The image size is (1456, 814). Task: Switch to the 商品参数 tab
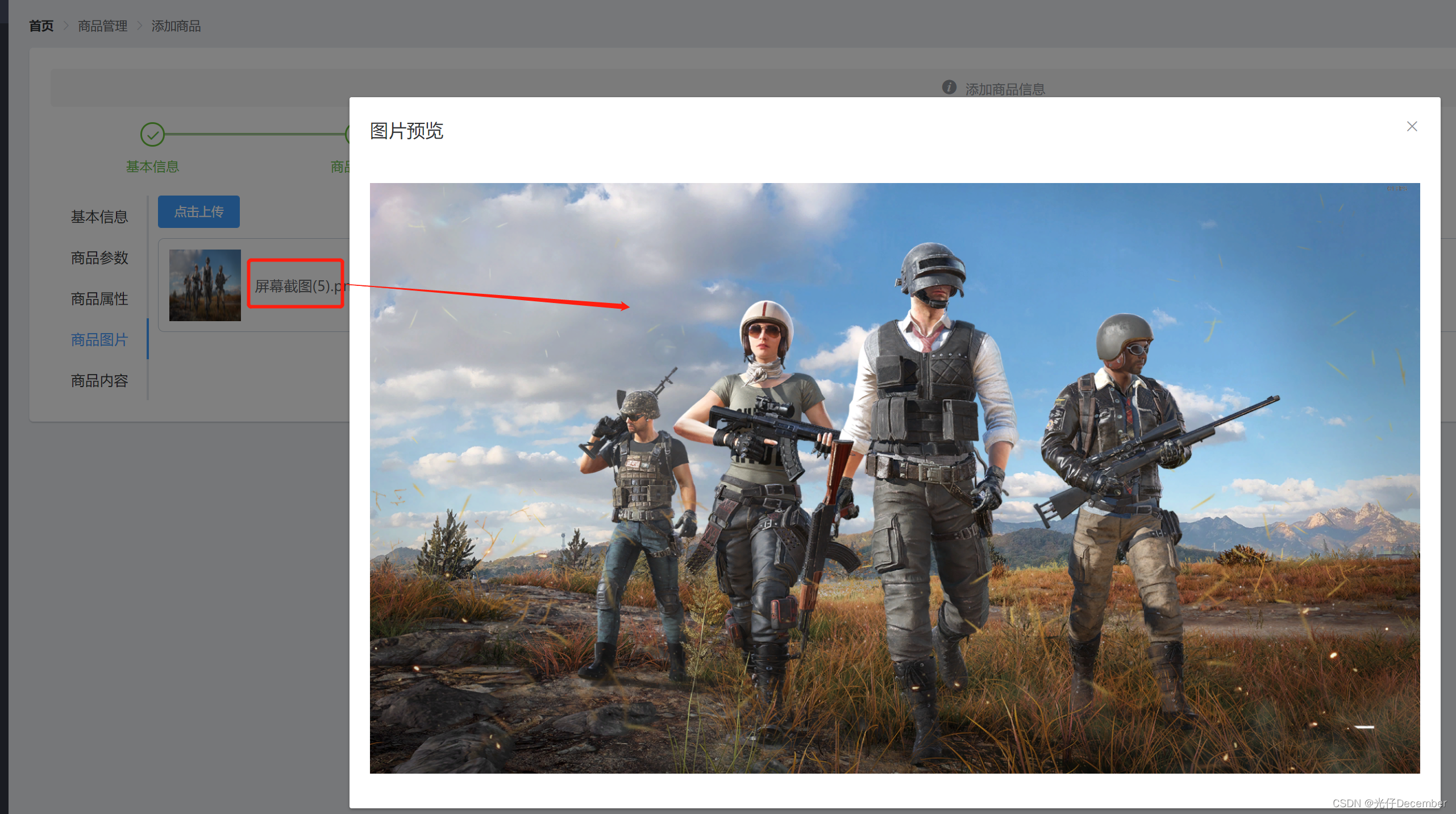(x=99, y=258)
